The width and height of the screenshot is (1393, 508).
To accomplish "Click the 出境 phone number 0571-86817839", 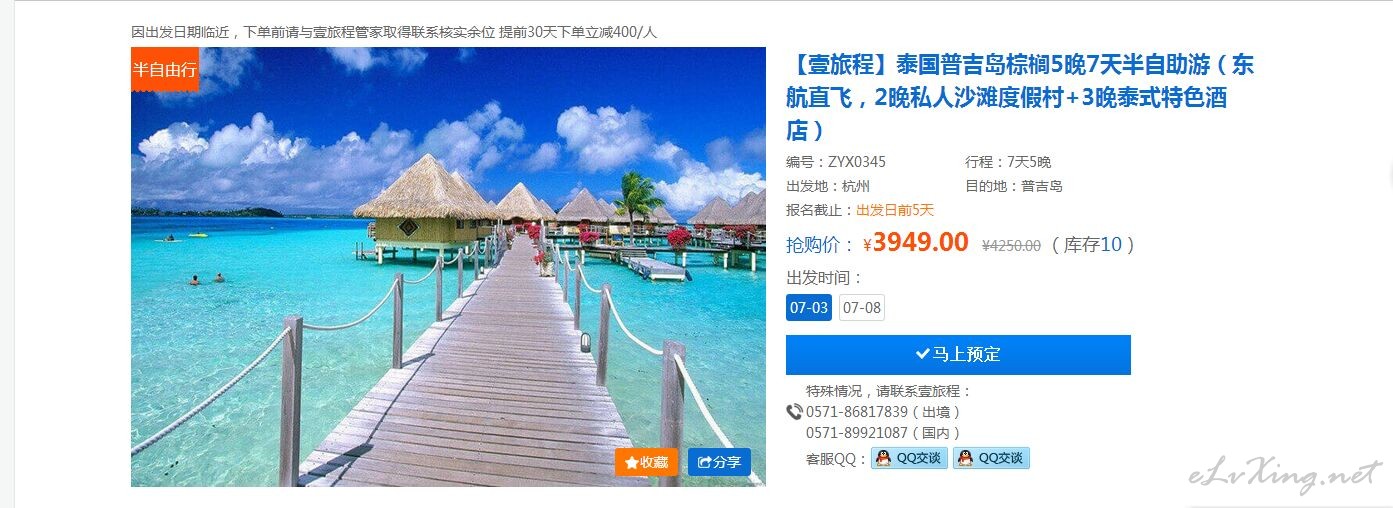I will point(857,412).
